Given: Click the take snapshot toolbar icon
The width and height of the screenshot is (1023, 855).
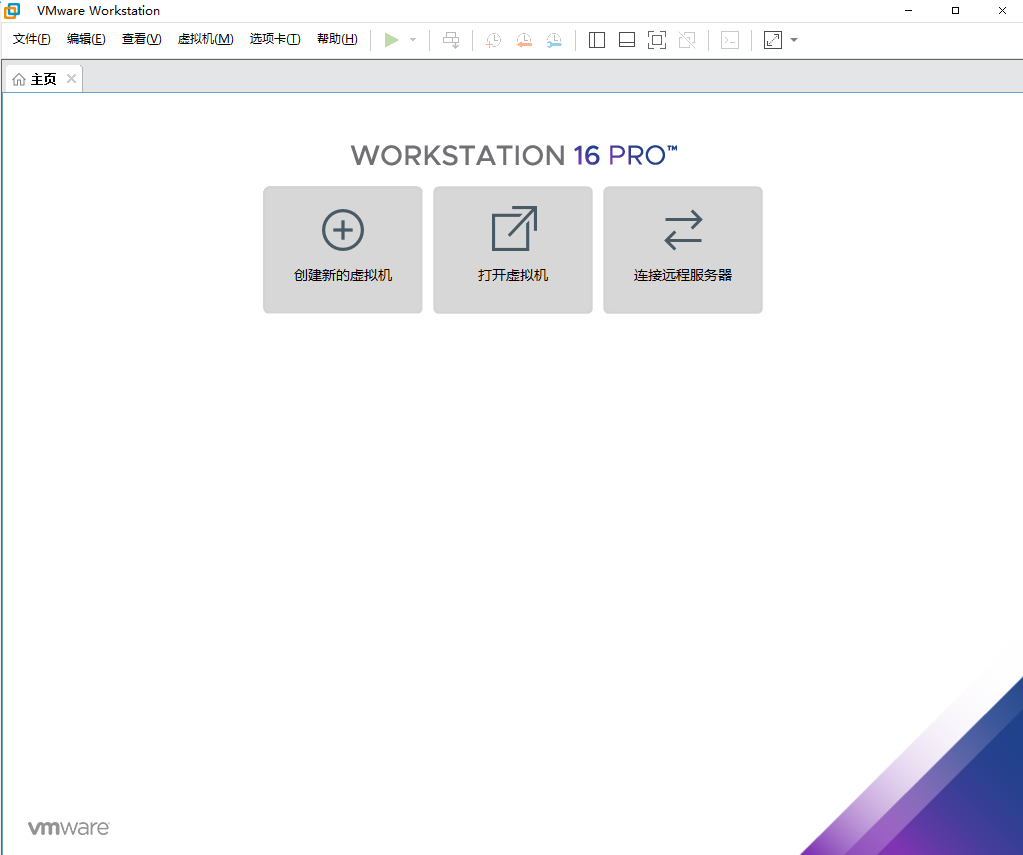Looking at the screenshot, I should click(x=493, y=40).
